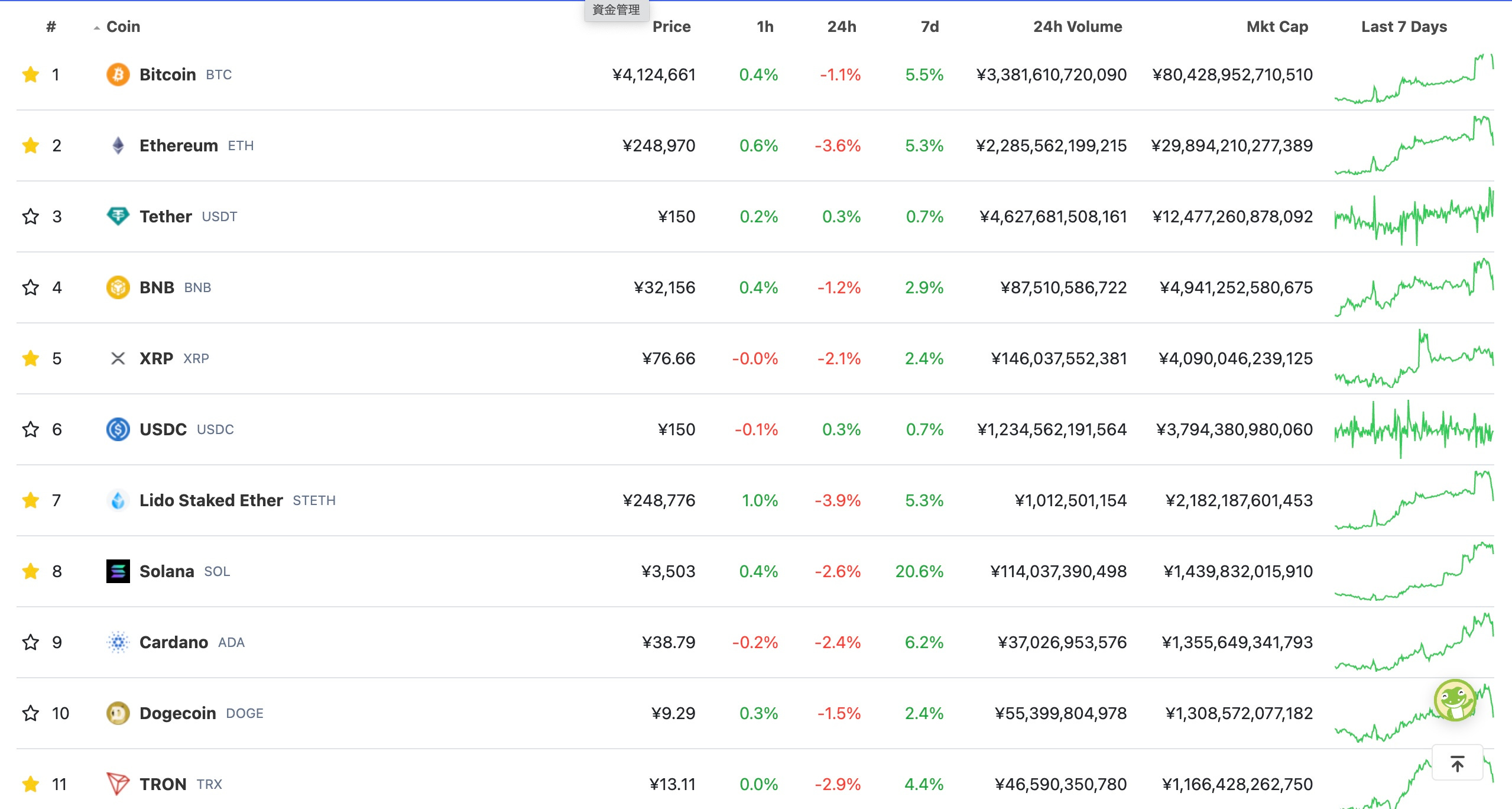Open Solana 7-day sparkline chart
Screen dimensions: 1512x809
coord(1414,571)
